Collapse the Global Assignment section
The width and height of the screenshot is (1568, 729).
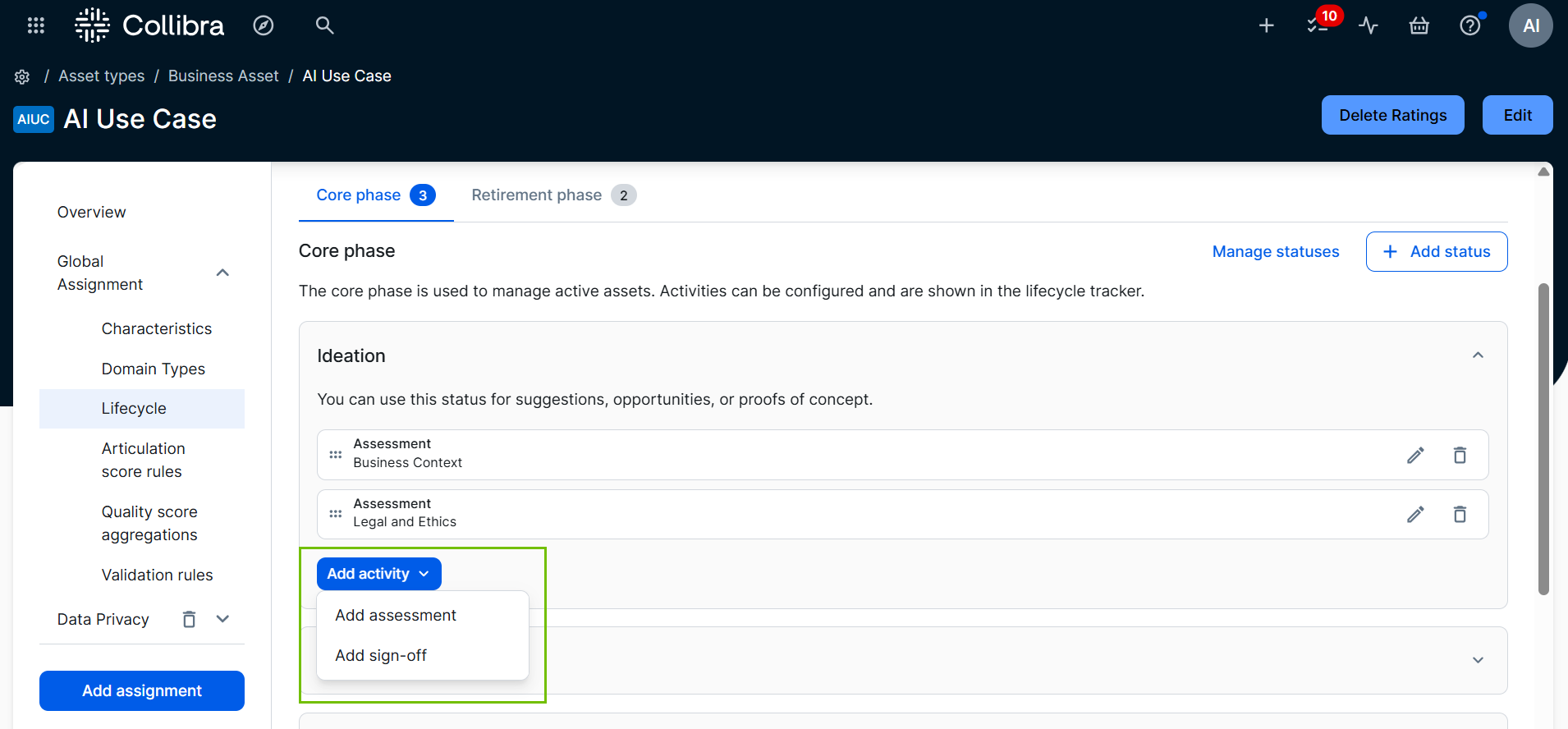pyautogui.click(x=222, y=273)
